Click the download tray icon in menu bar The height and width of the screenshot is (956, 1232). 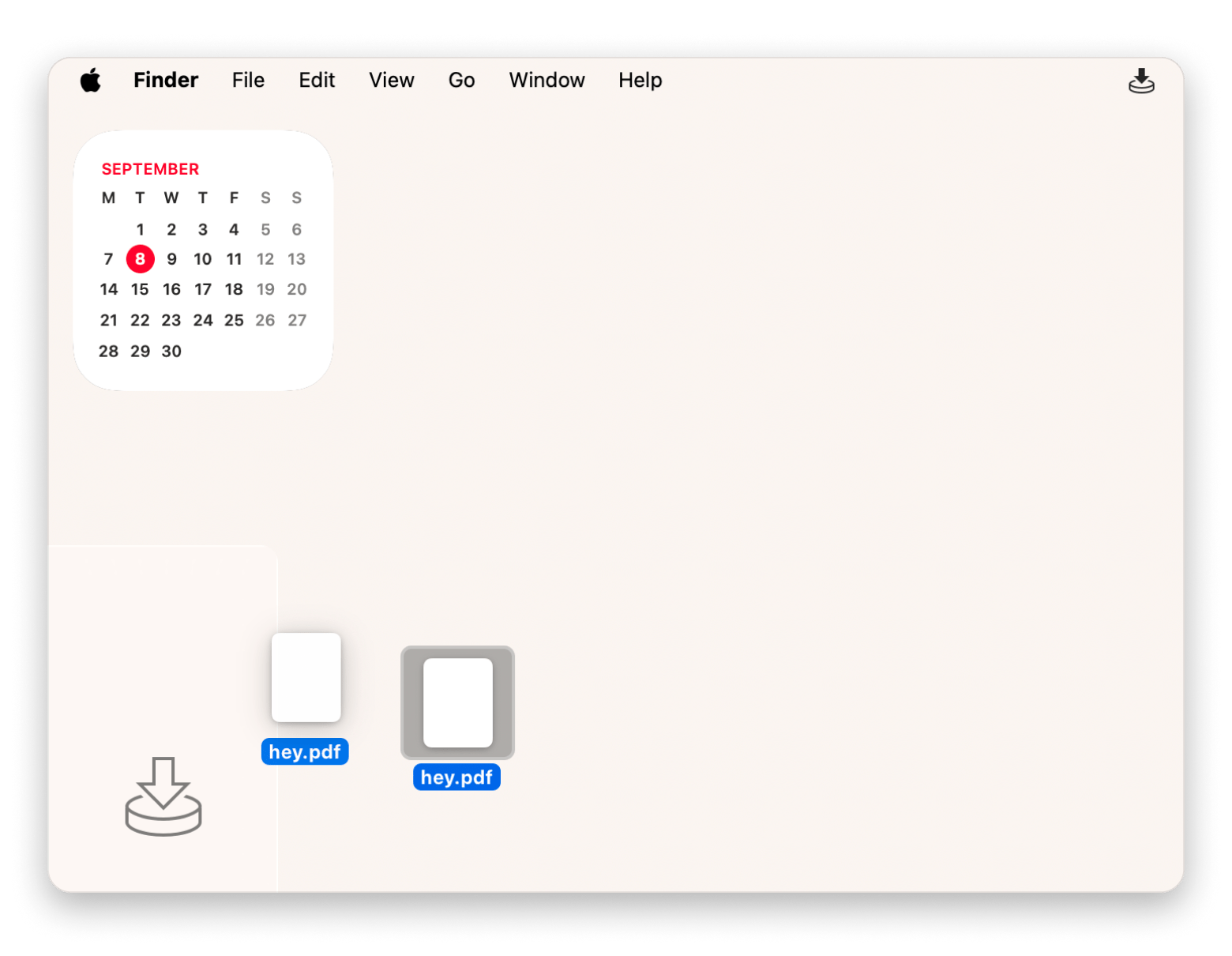1141,81
